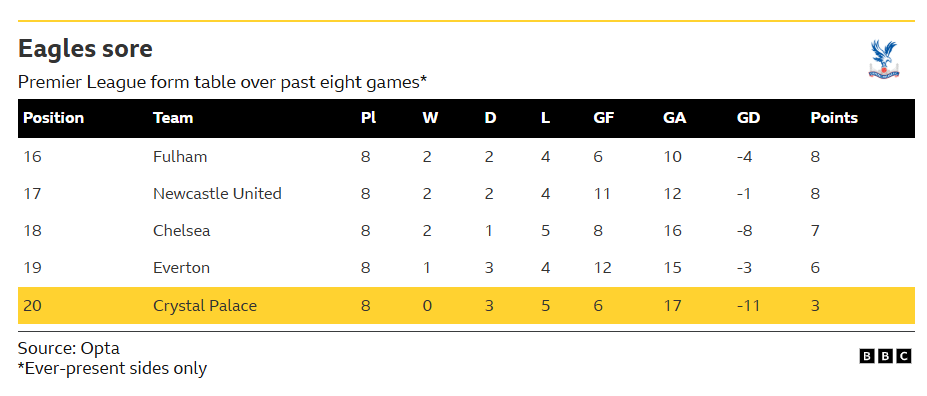Select the Team column header
The image size is (927, 396).
pos(173,118)
